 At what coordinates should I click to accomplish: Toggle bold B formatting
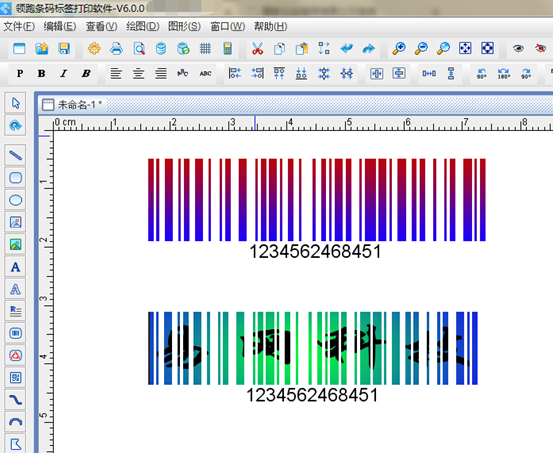pyautogui.click(x=41, y=73)
